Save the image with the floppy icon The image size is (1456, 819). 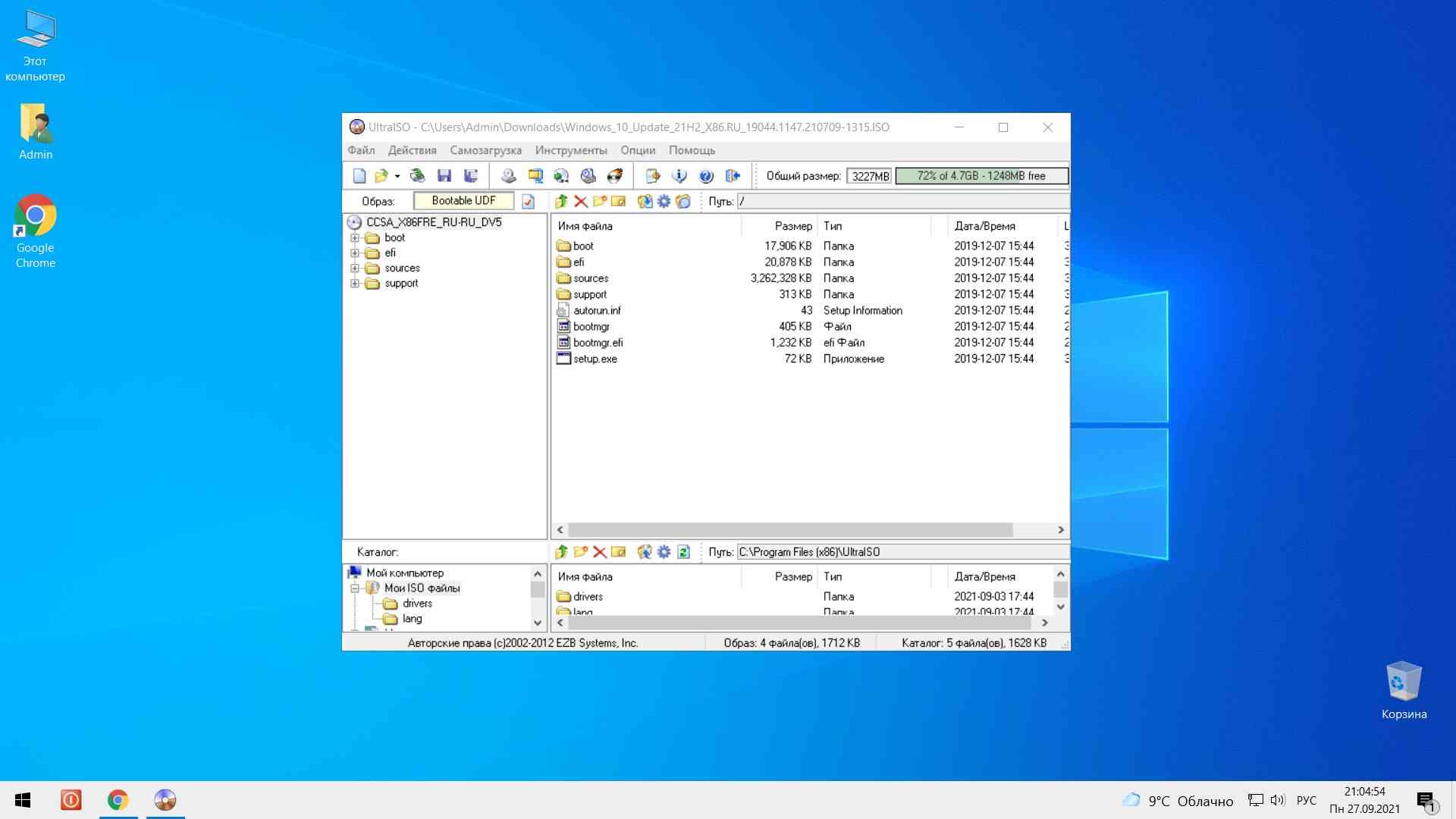pos(444,176)
